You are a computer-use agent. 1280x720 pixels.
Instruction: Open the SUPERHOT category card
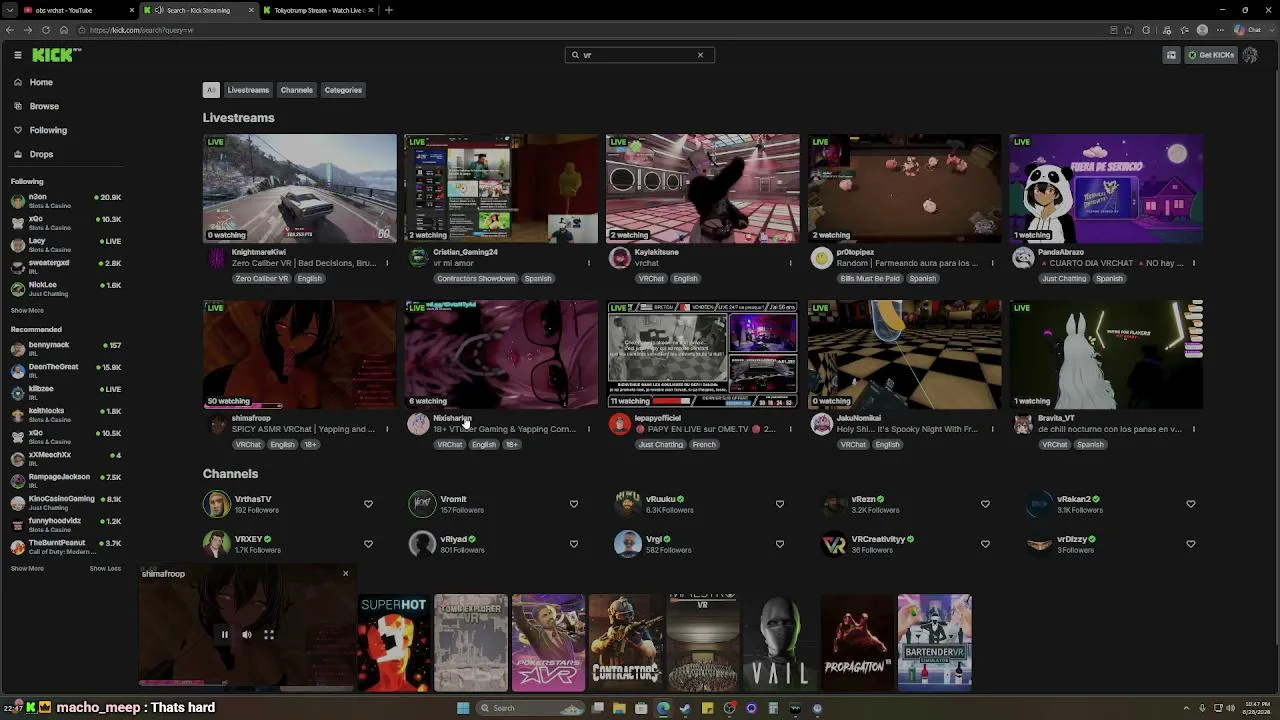[x=393, y=643]
